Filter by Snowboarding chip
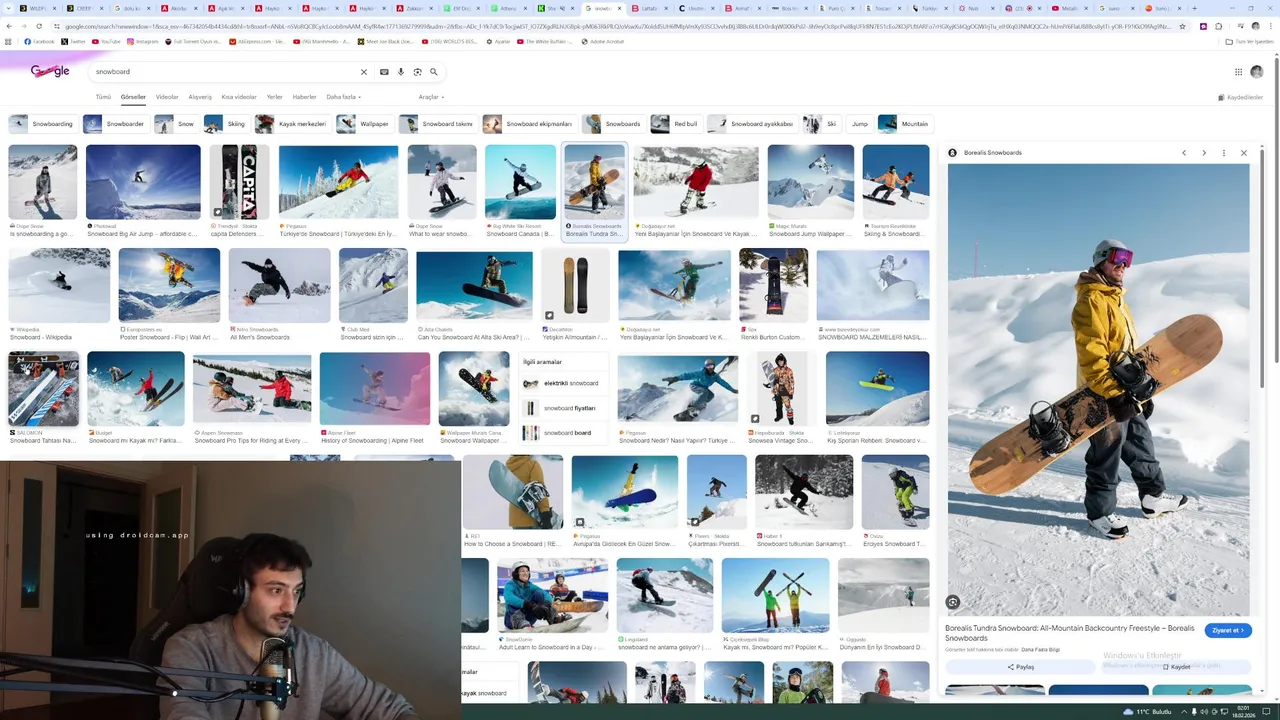 [x=42, y=124]
